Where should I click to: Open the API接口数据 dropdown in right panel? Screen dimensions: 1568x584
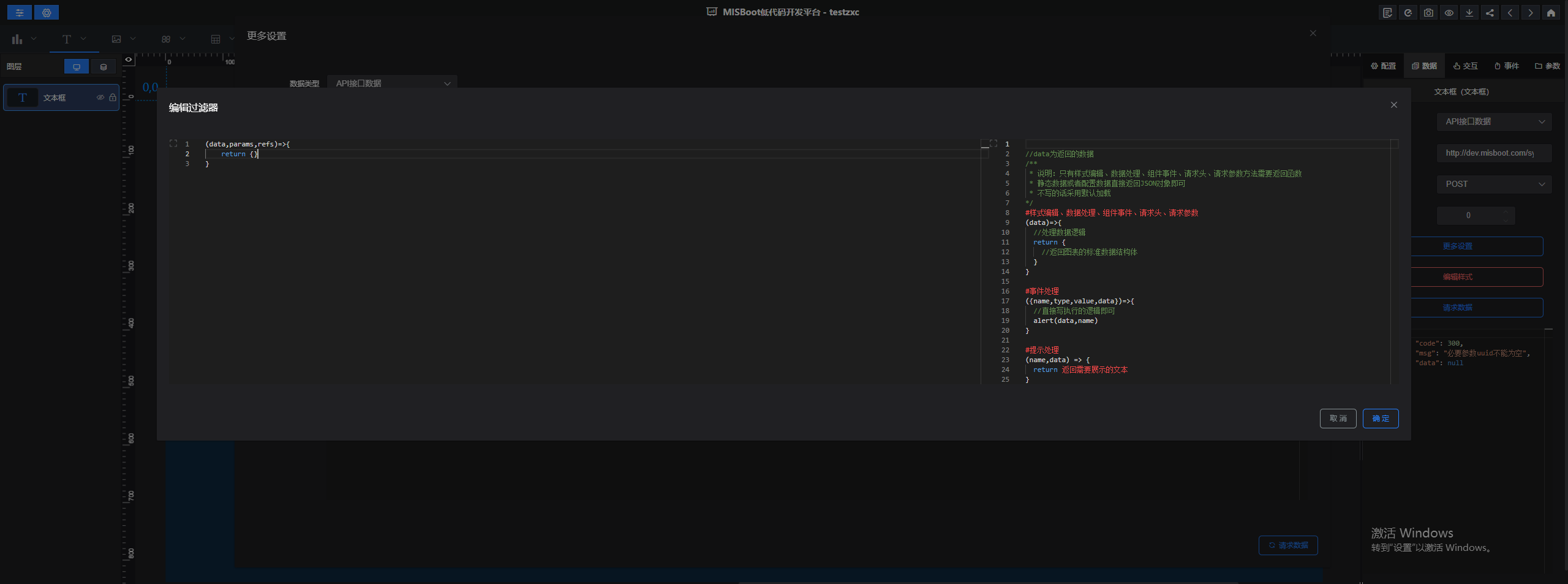[1494, 122]
